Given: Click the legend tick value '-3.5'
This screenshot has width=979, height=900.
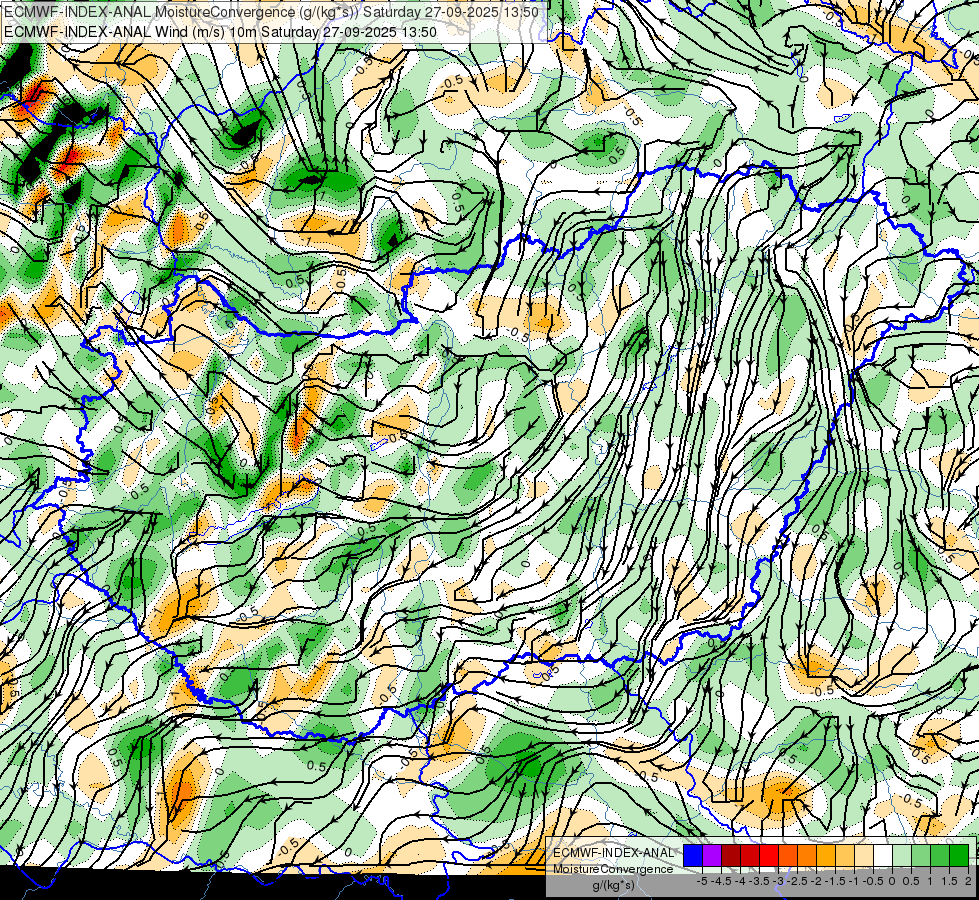Looking at the screenshot, I should pos(759,881).
